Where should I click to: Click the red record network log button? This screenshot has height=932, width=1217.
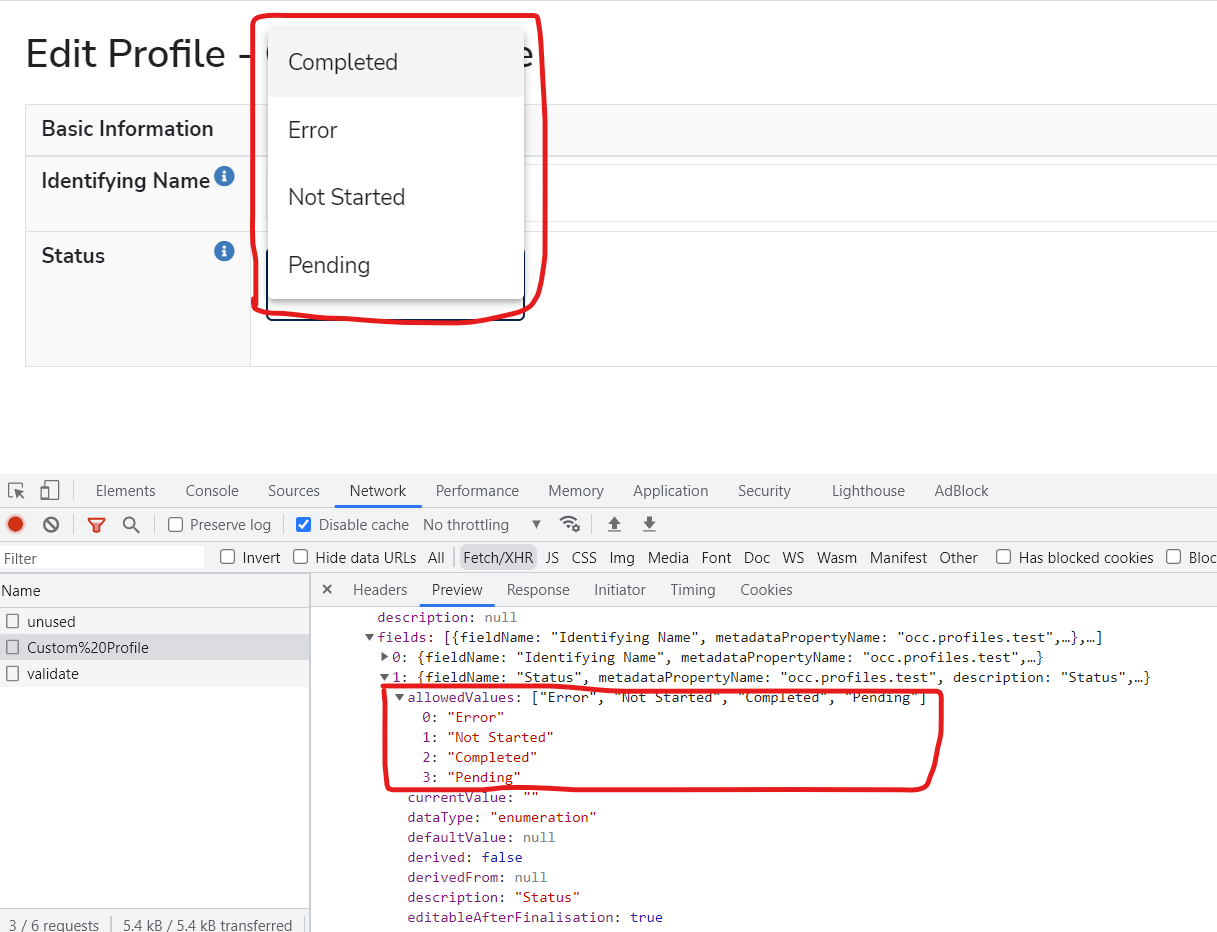(x=14, y=523)
